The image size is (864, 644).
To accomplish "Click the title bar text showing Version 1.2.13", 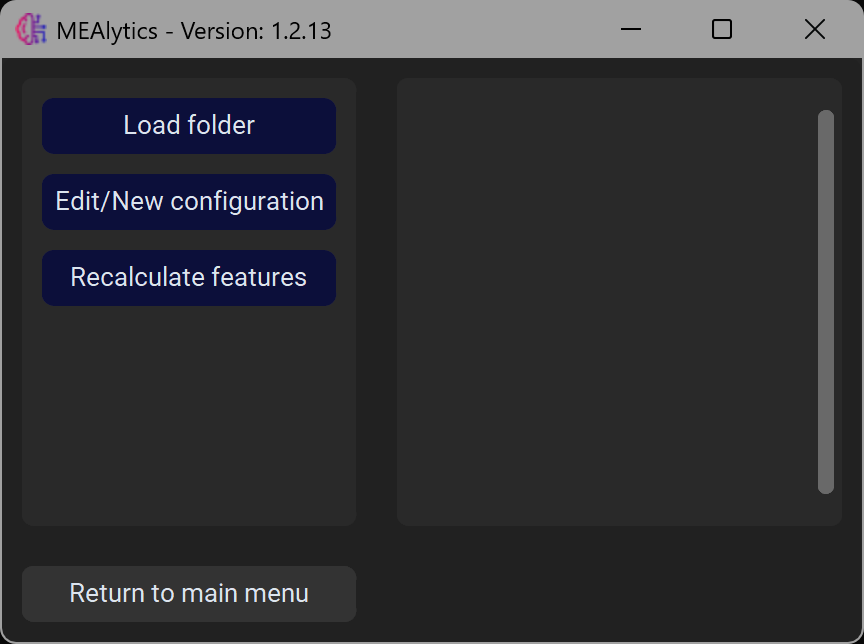I will click(194, 31).
